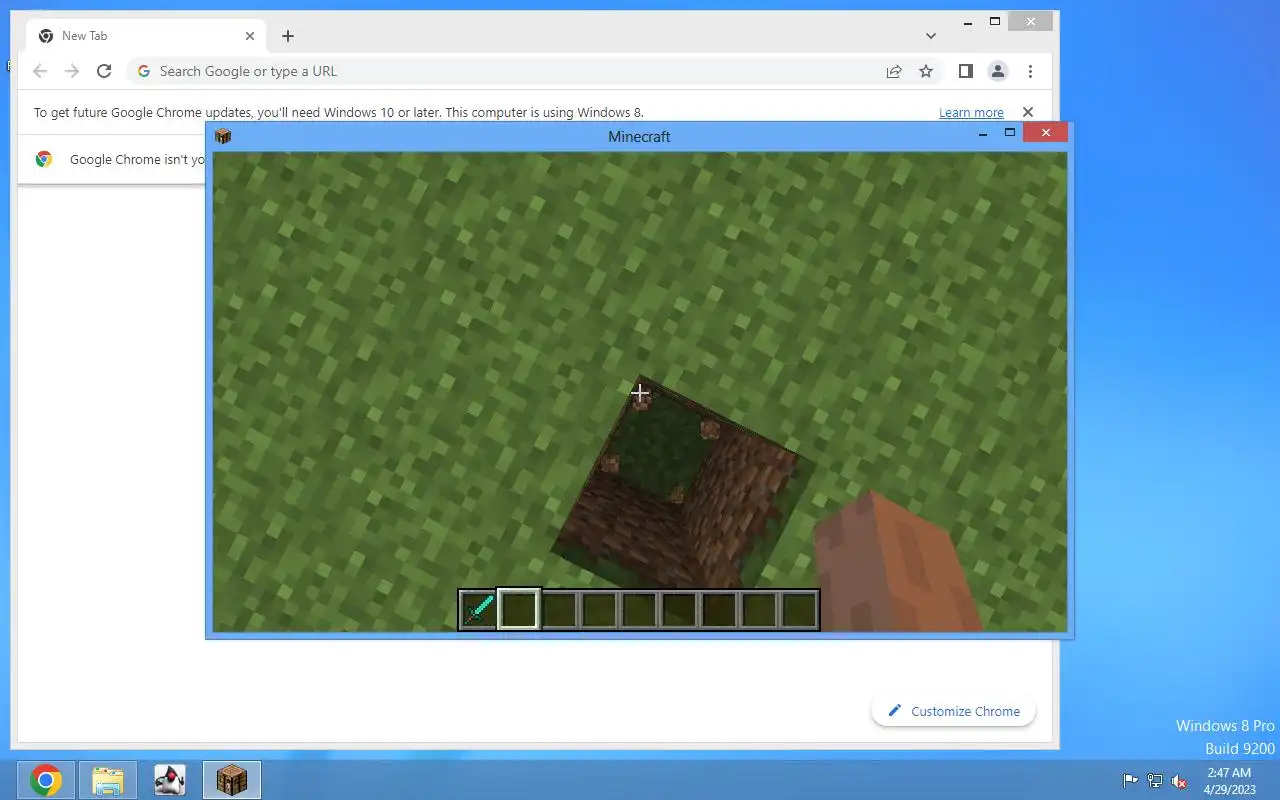Click the Google icon in address bar
Image resolution: width=1280 pixels, height=800 pixels.
144,71
